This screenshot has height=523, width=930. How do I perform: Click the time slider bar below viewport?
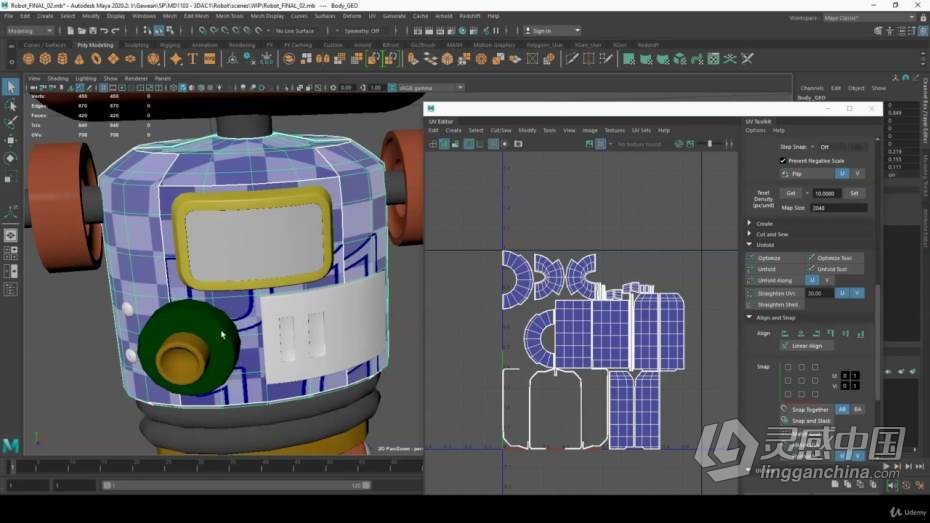(214, 467)
